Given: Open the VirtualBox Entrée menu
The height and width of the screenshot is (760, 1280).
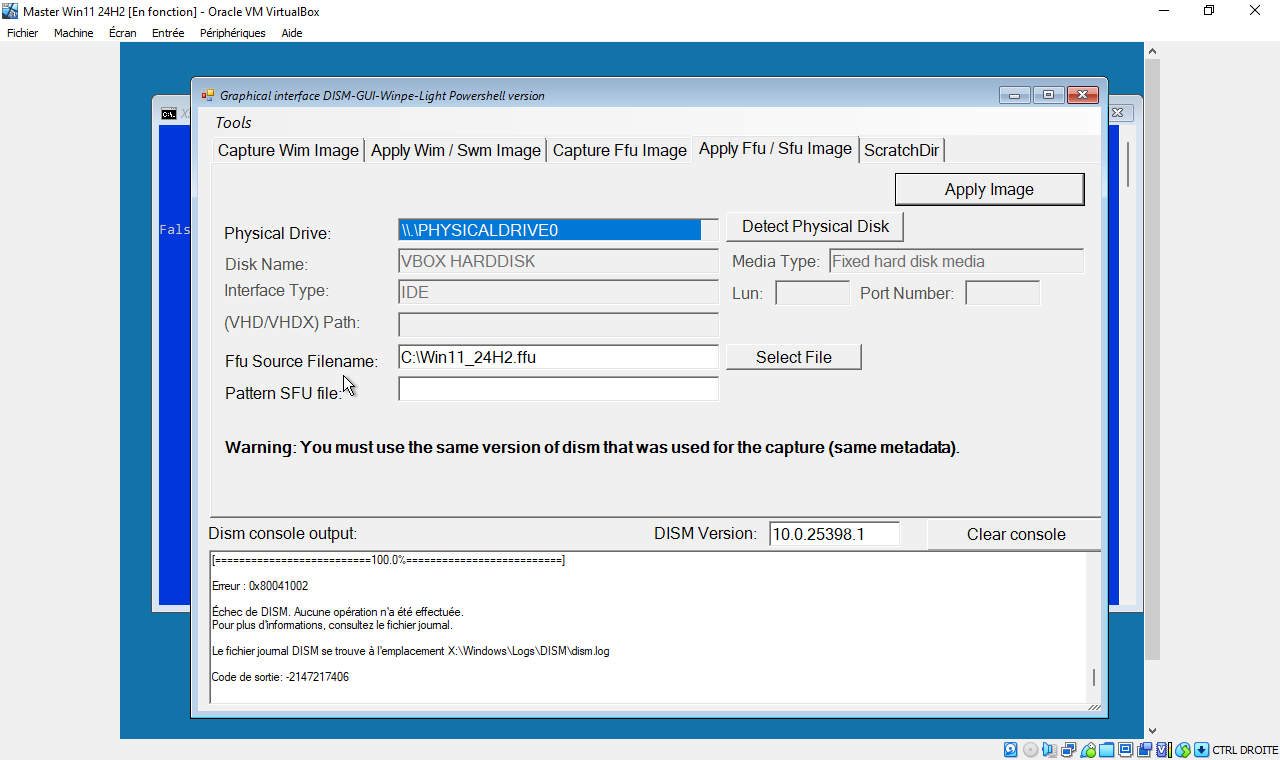Looking at the screenshot, I should coord(168,33).
